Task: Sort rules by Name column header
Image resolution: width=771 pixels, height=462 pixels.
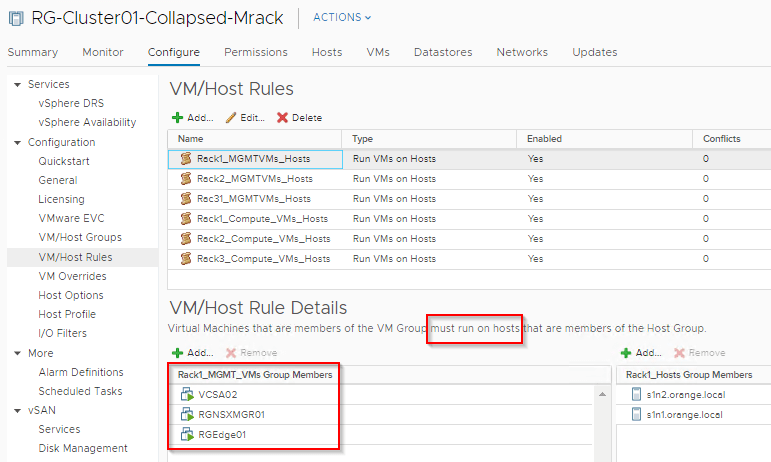Action: click(255, 139)
